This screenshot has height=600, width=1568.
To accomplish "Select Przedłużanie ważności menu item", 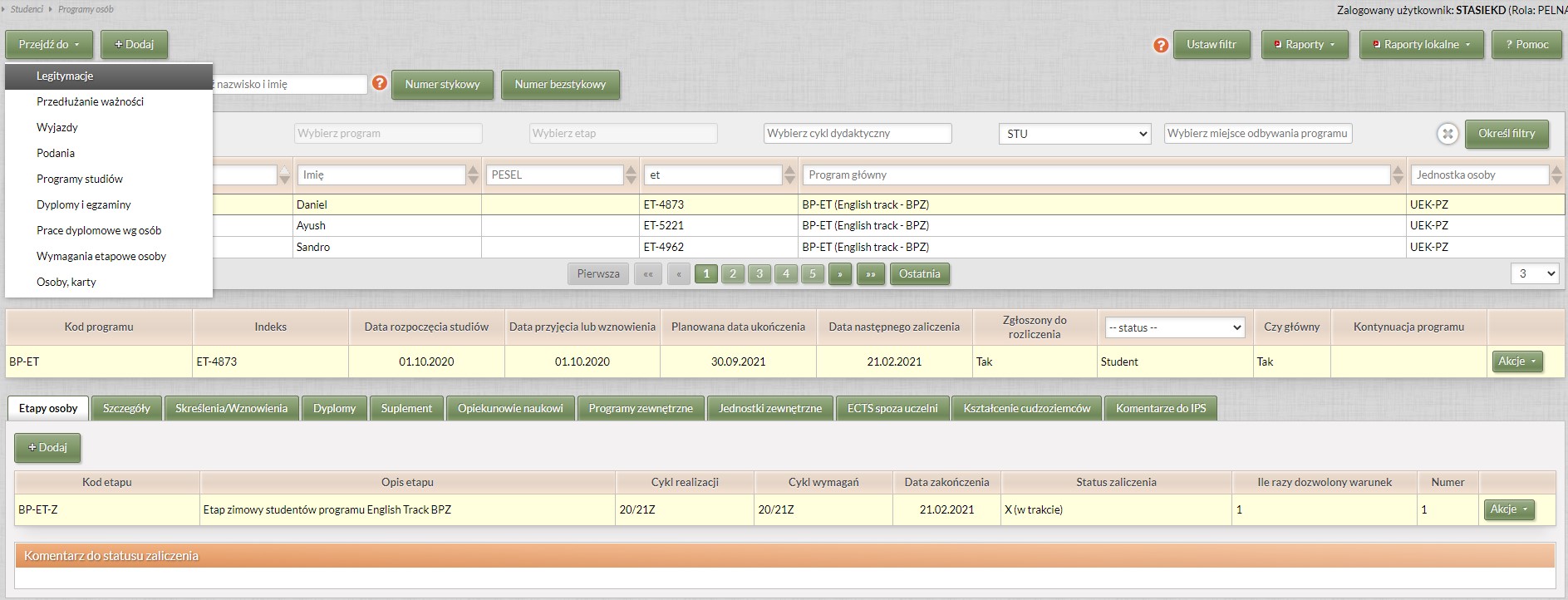I will [109, 101].
